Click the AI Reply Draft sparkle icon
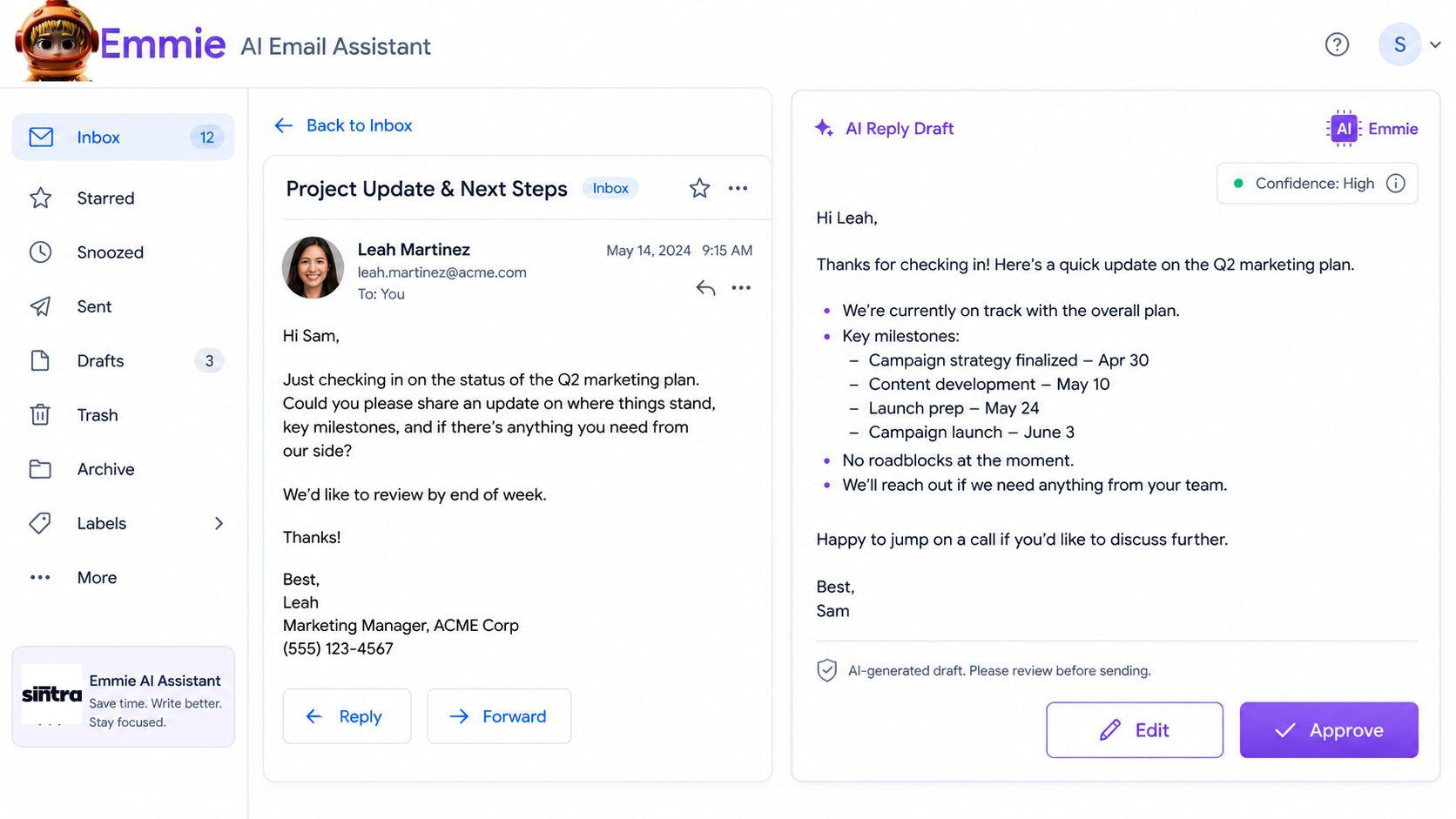Screen dimensions: 1456x819 (824, 128)
